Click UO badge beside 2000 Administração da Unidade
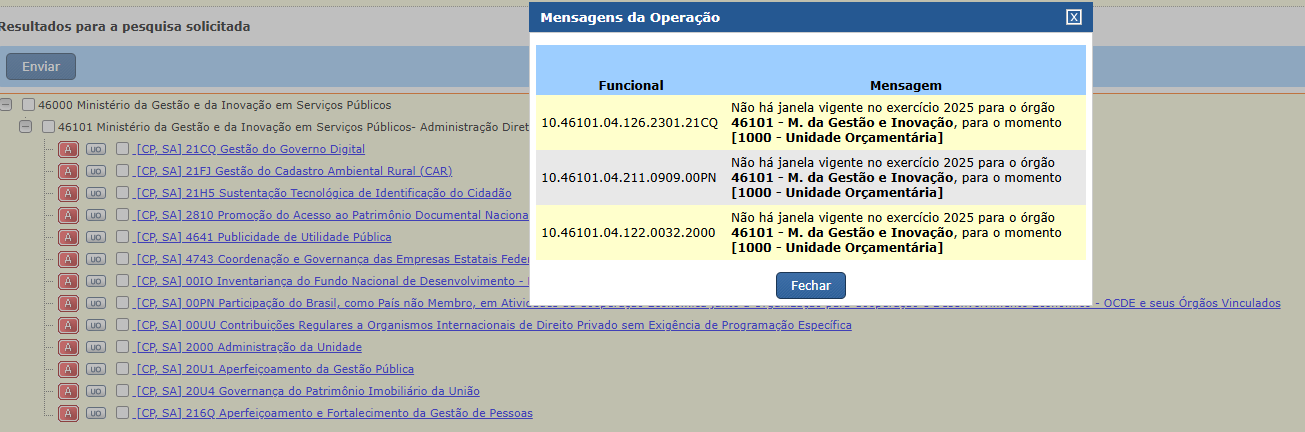1305x432 pixels. [95, 347]
